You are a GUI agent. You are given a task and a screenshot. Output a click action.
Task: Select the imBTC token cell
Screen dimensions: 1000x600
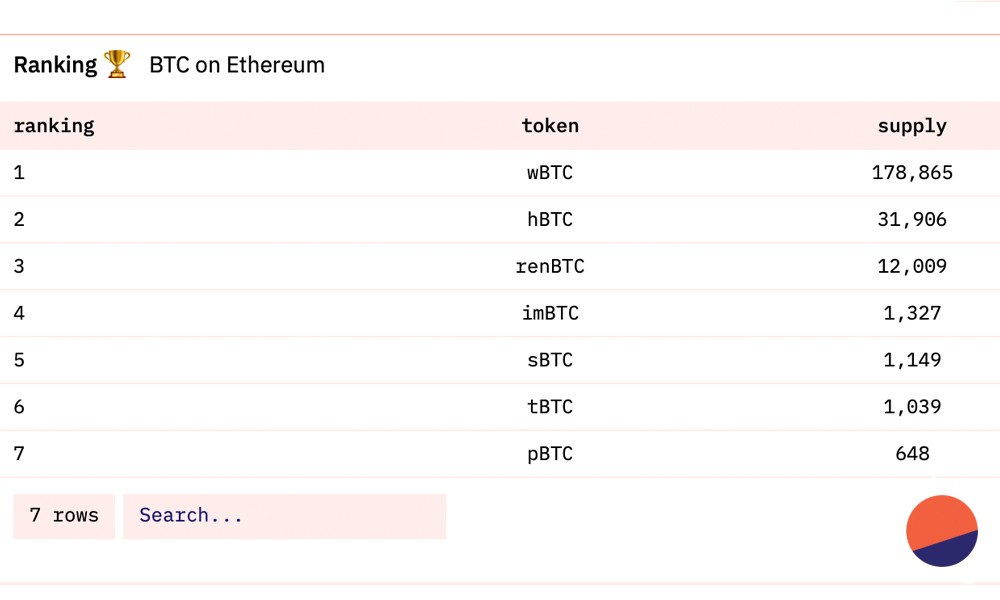pos(550,314)
